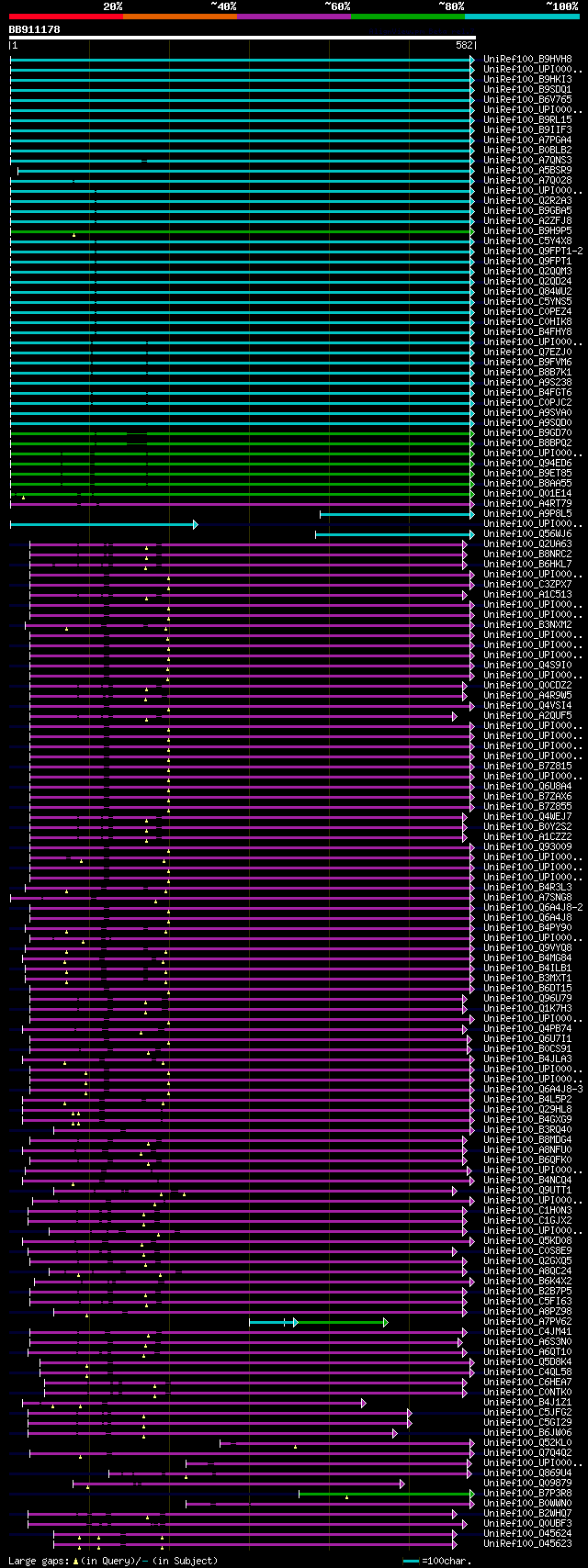The image size is (588, 1568).
Task: Select the UniRef100_B7Z815 label
Action: click(527, 766)
